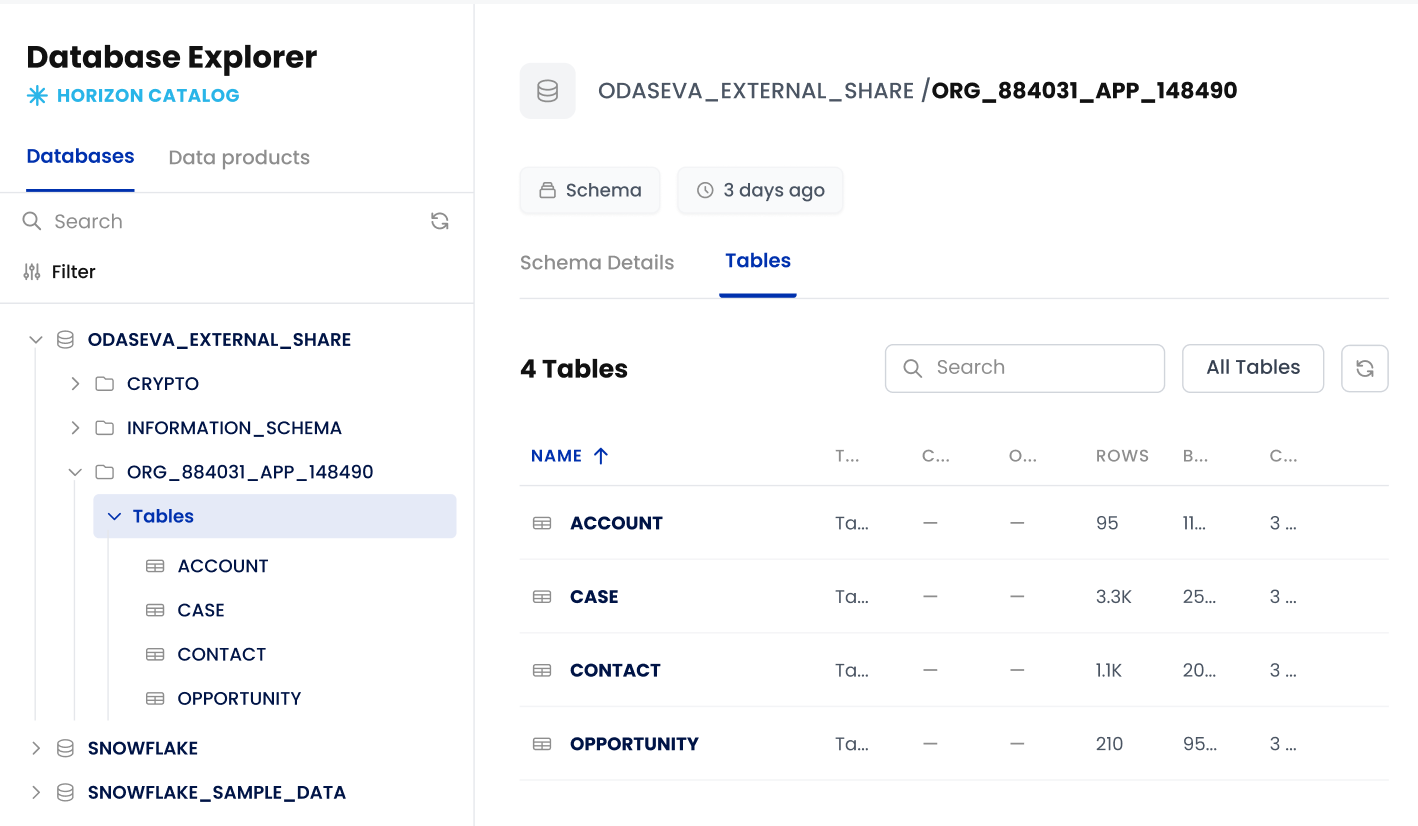
Task: Open the OPPORTUNITY table from the list
Action: (634, 744)
